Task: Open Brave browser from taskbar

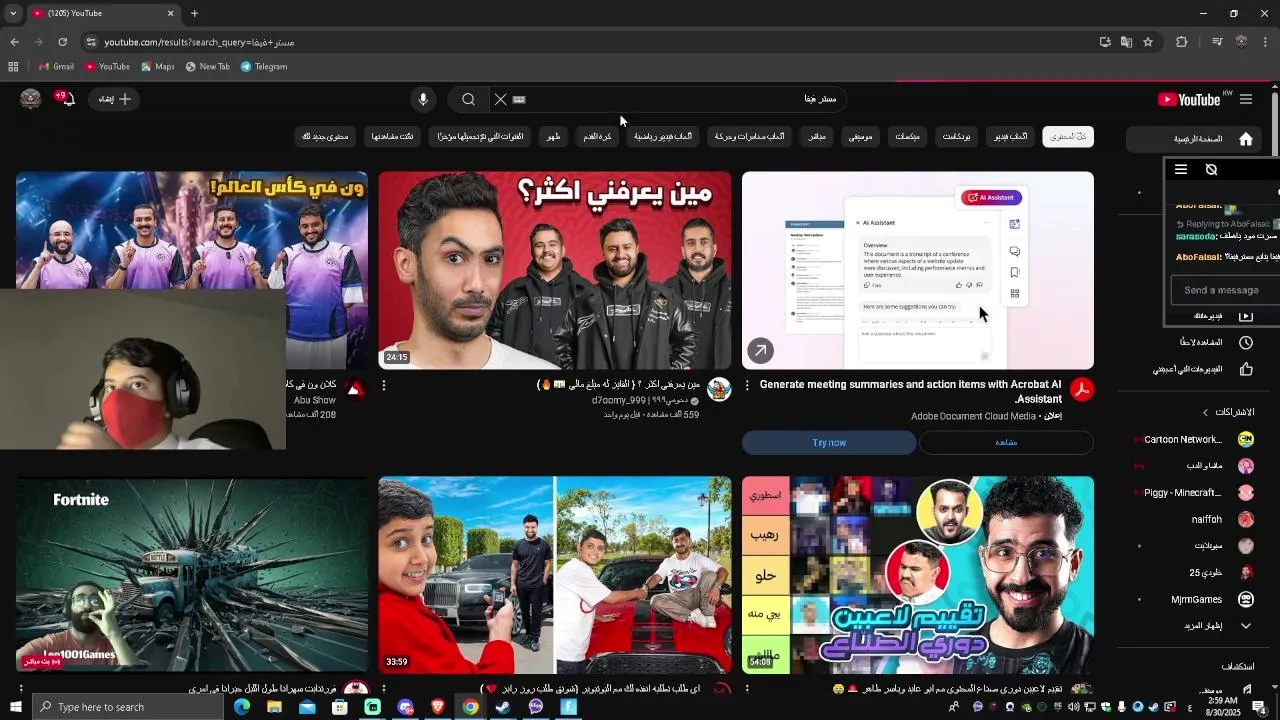Action: [x=437, y=707]
